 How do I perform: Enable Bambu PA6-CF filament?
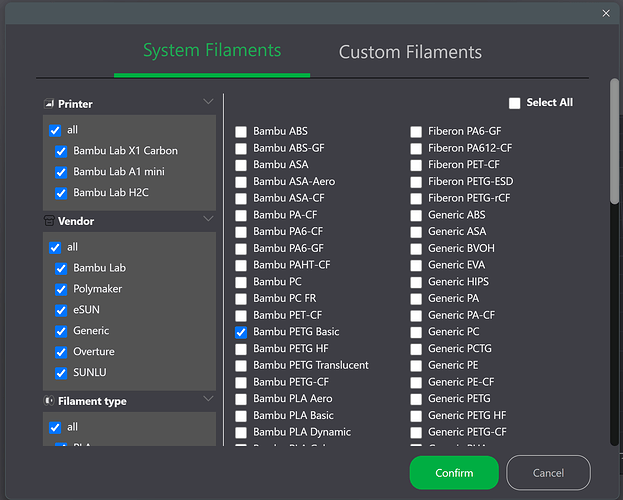pyautogui.click(x=241, y=232)
